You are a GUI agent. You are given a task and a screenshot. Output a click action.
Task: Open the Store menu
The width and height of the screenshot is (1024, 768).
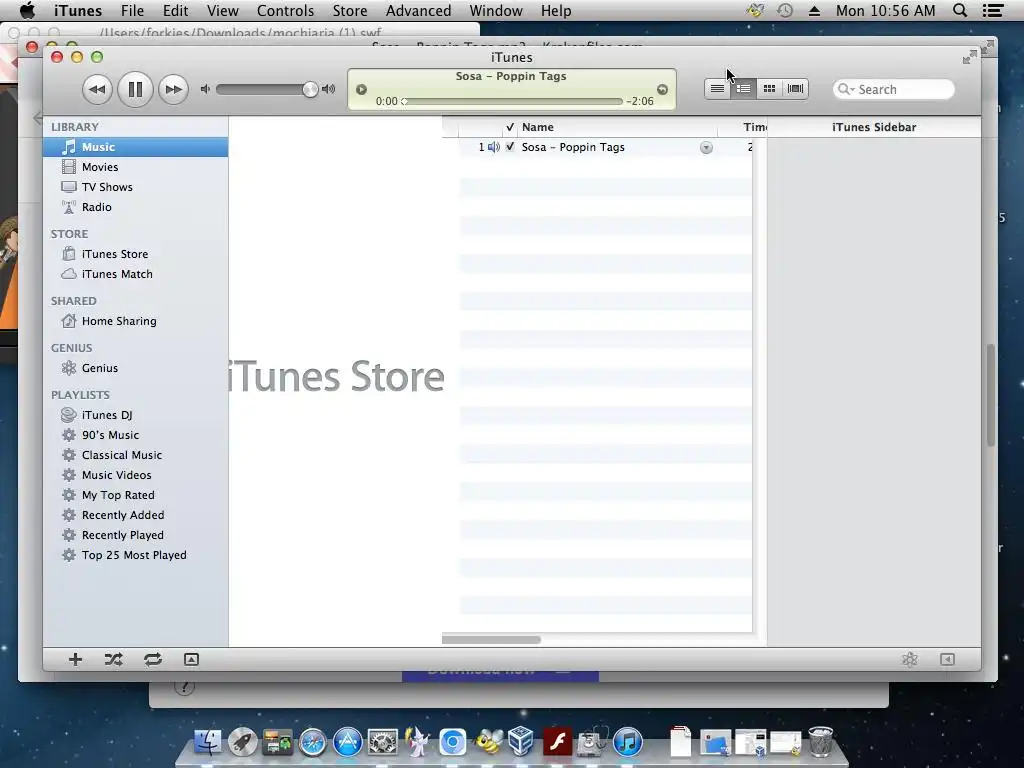(350, 10)
